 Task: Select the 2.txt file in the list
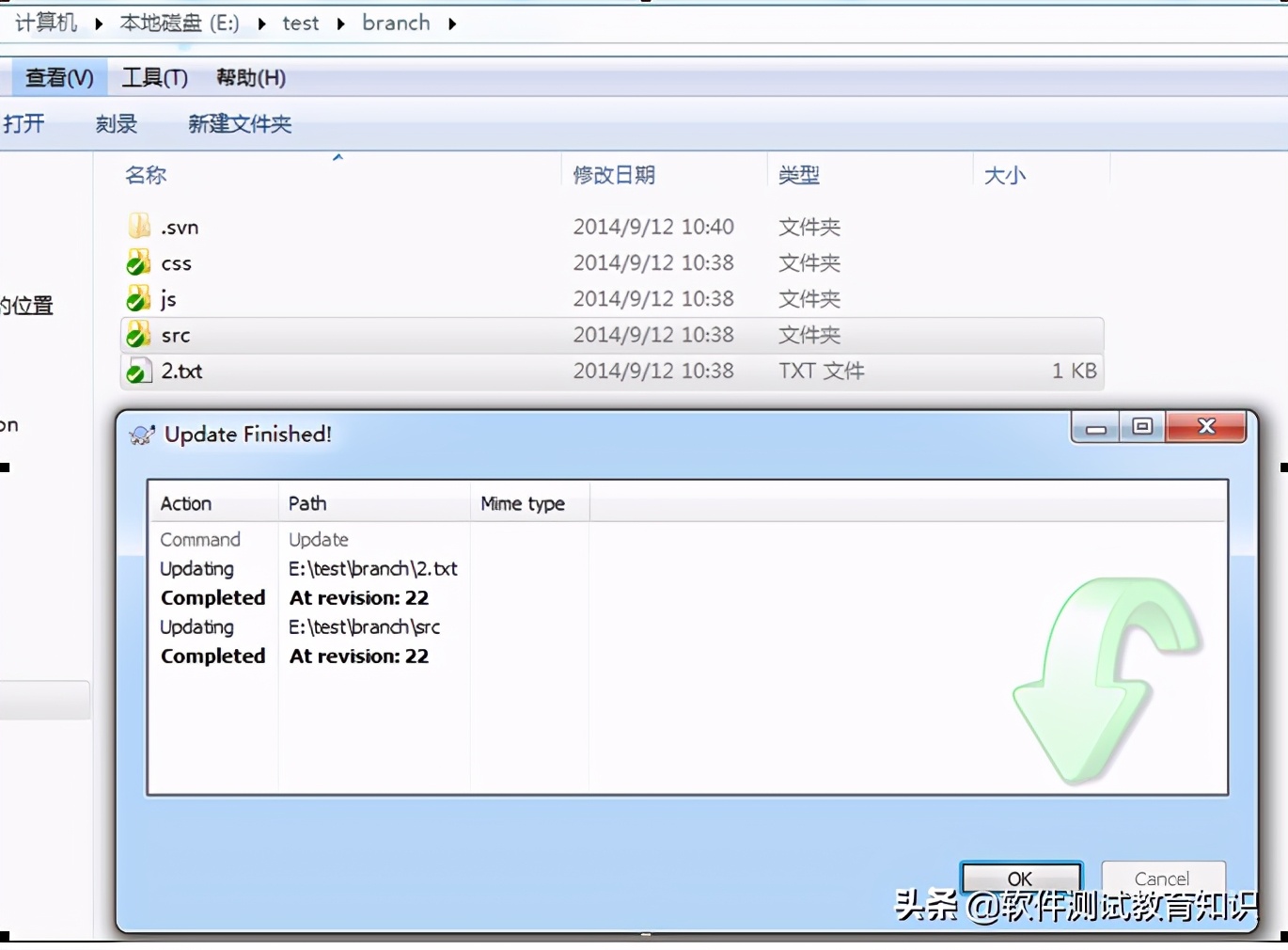pos(182,371)
